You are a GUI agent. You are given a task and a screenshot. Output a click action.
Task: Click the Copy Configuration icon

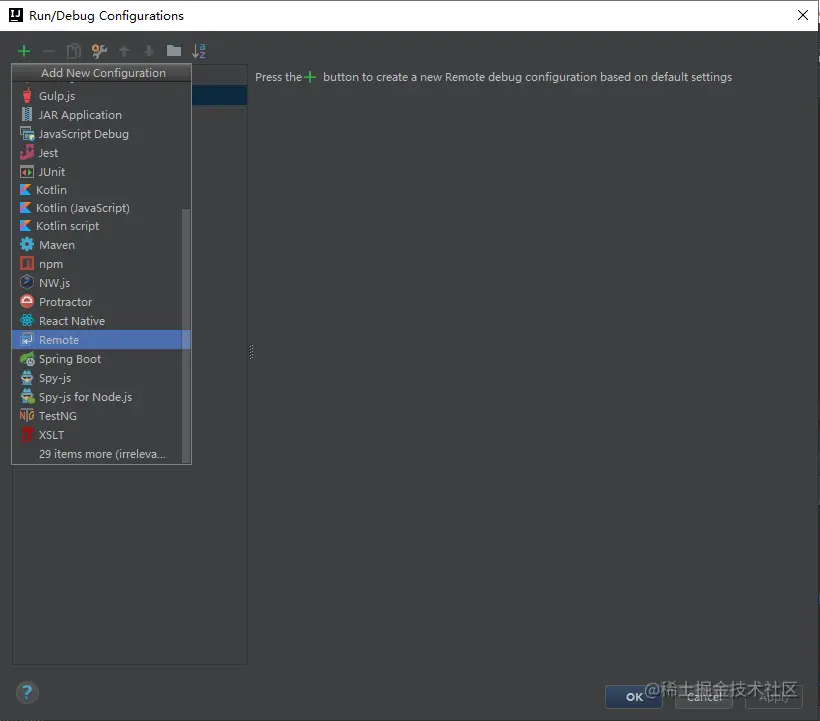pyautogui.click(x=74, y=51)
